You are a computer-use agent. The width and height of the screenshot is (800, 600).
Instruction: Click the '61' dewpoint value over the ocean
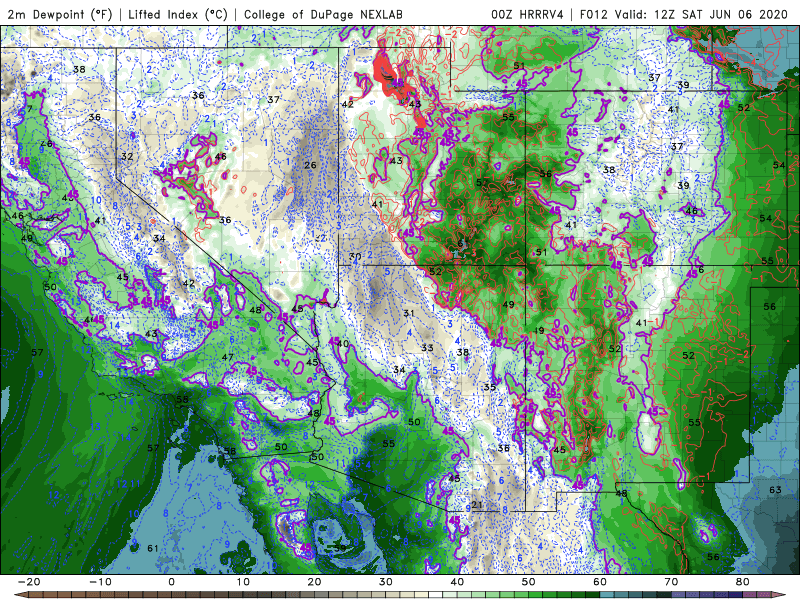pos(153,548)
